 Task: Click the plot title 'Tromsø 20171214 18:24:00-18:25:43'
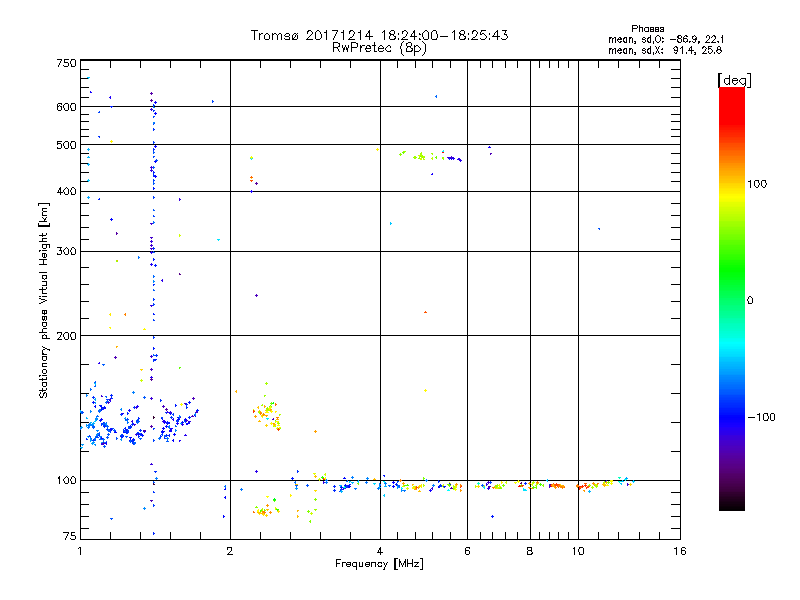(379, 35)
